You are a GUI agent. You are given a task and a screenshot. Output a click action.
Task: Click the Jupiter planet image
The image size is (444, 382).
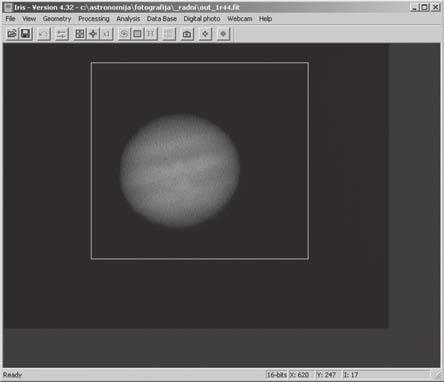click(180, 170)
